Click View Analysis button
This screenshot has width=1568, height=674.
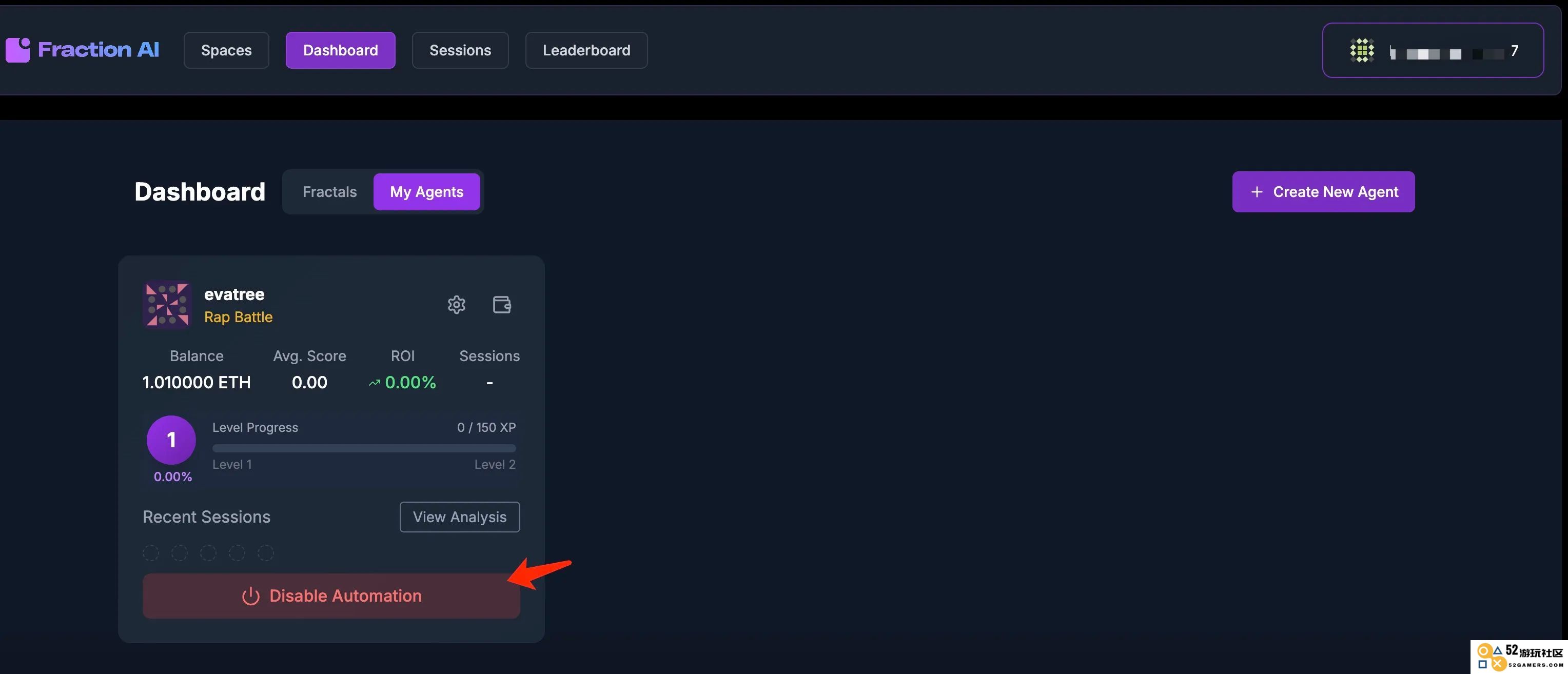click(x=460, y=517)
